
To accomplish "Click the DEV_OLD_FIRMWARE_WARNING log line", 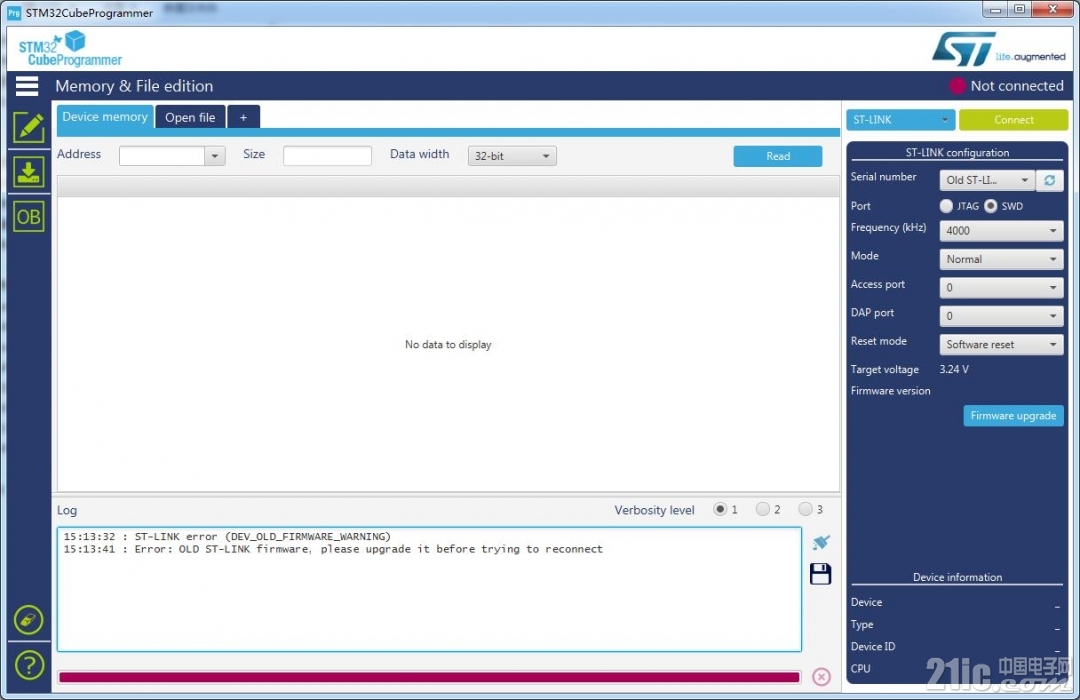I will coord(227,536).
